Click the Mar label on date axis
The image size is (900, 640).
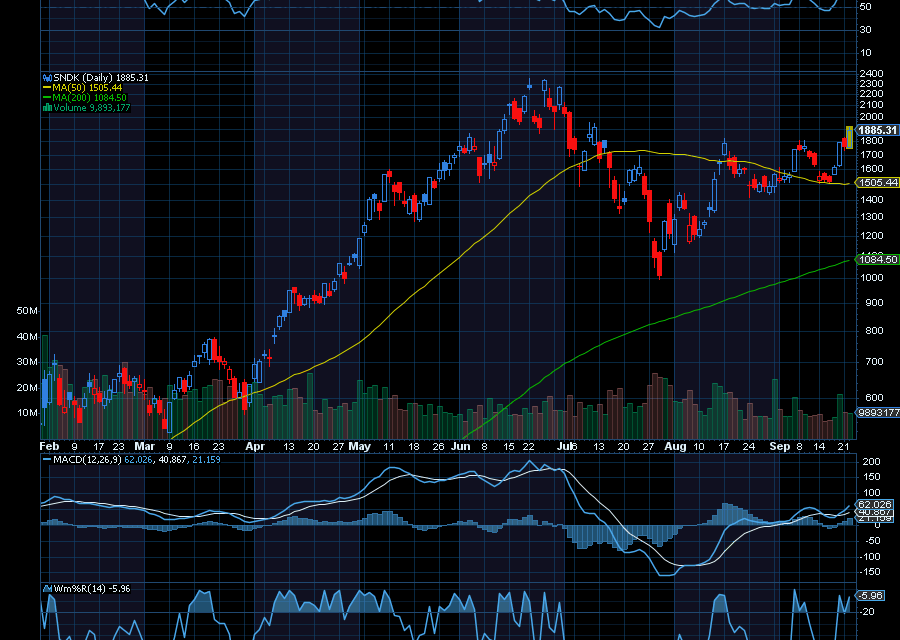tap(145, 446)
